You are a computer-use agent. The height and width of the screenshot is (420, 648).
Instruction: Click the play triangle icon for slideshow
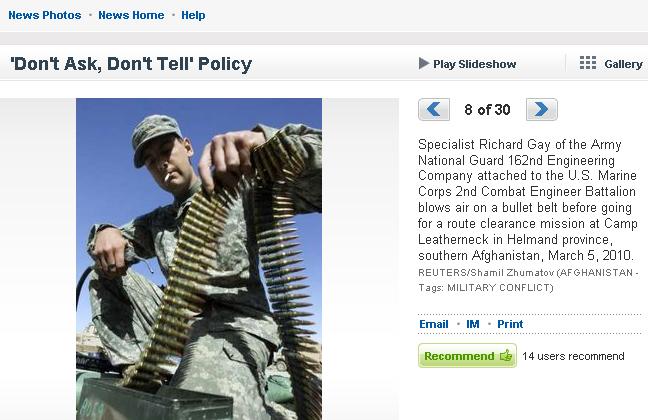click(424, 63)
